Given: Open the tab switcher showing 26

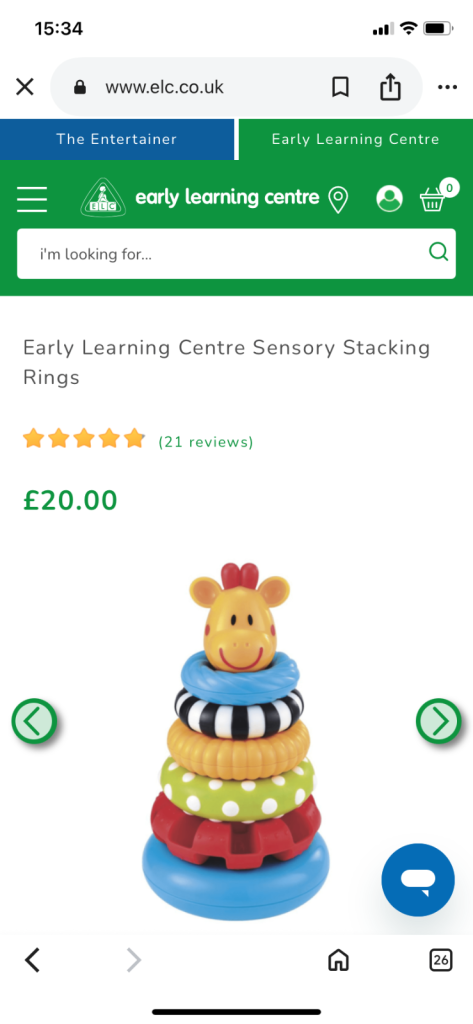Looking at the screenshot, I should (441, 960).
